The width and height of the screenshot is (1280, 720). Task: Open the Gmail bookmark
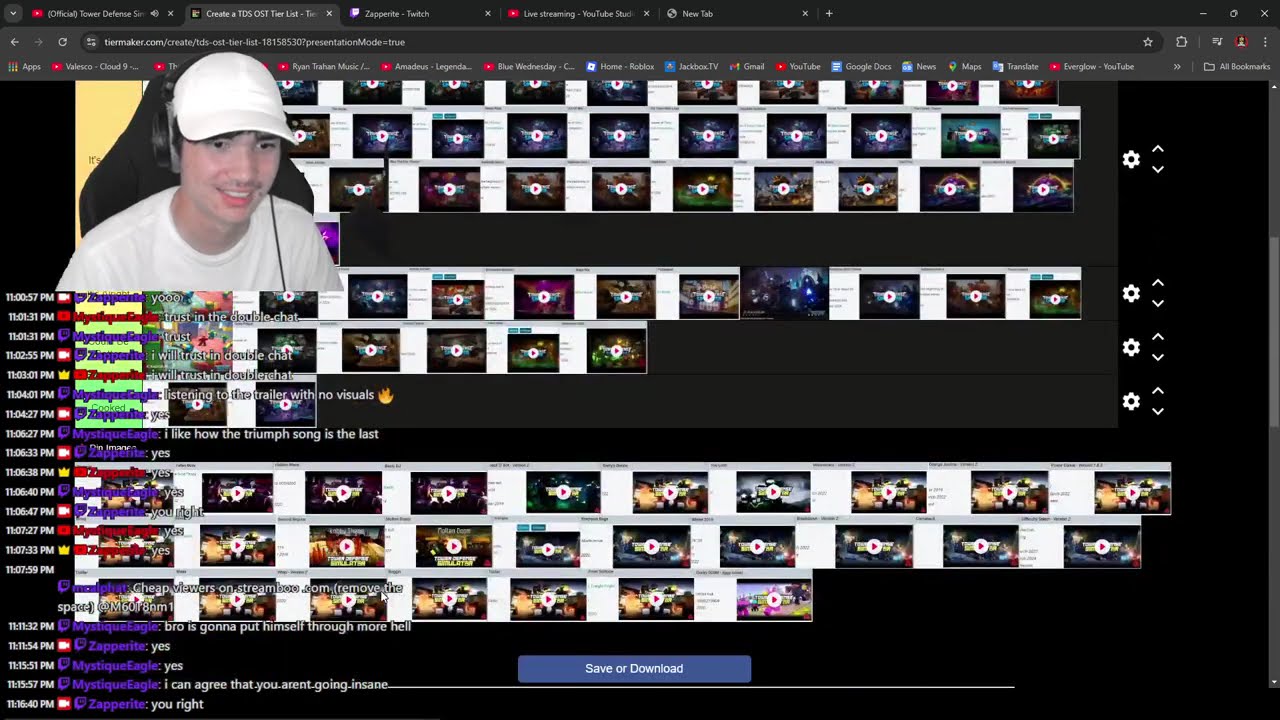tap(746, 67)
